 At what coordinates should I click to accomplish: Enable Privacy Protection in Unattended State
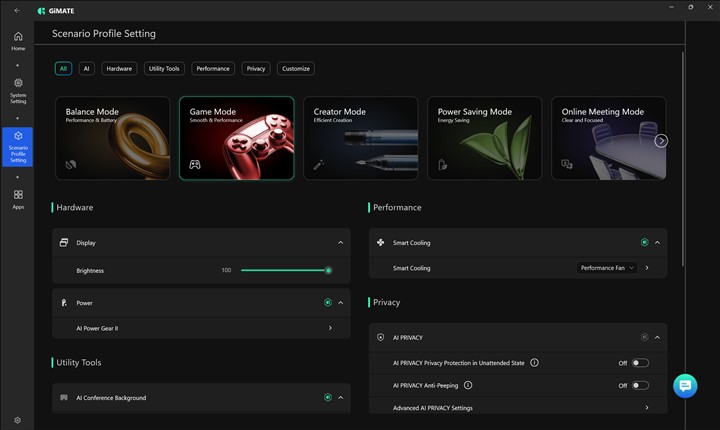coord(639,362)
